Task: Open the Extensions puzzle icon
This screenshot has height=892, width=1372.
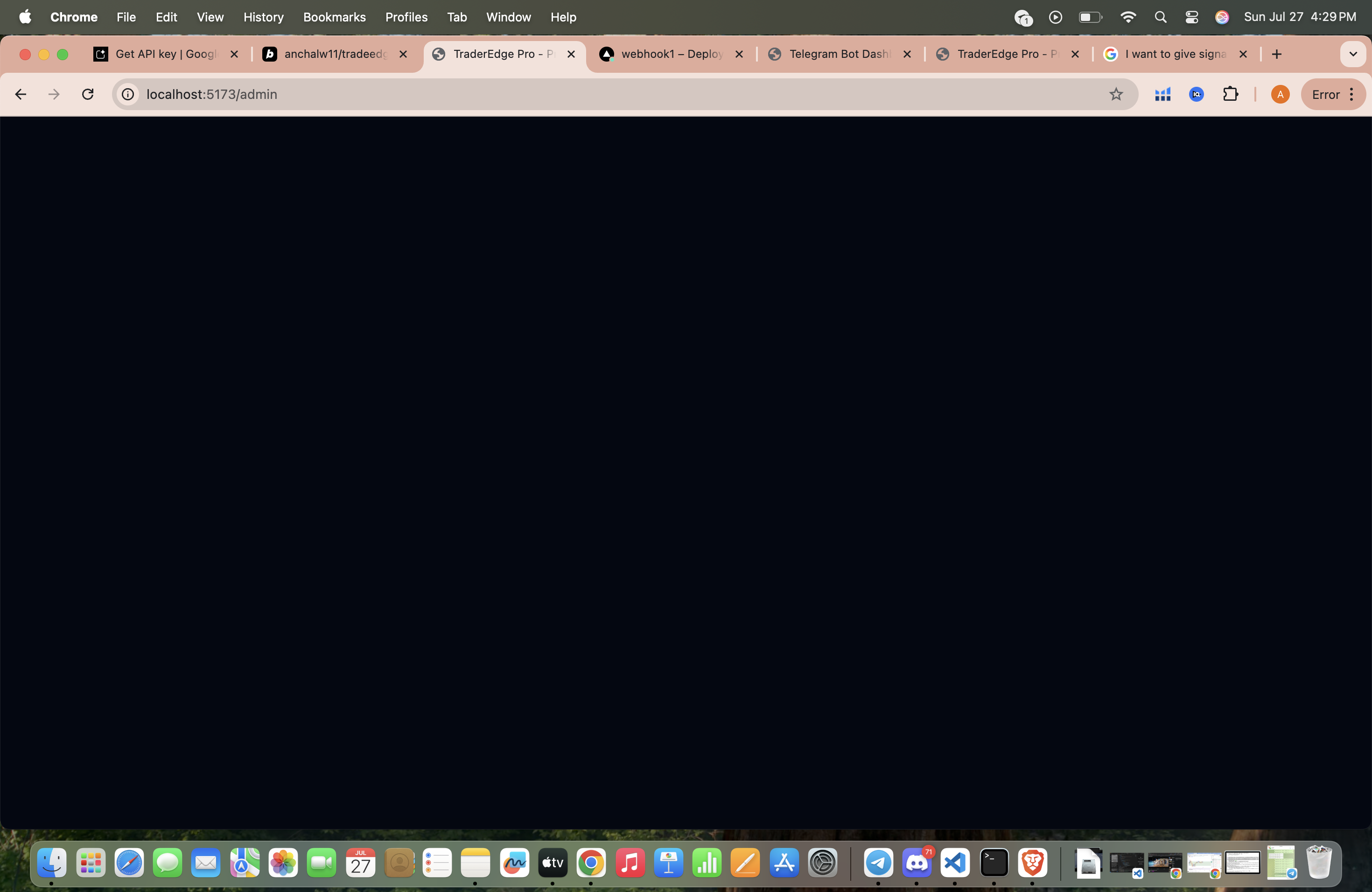Action: click(x=1230, y=94)
